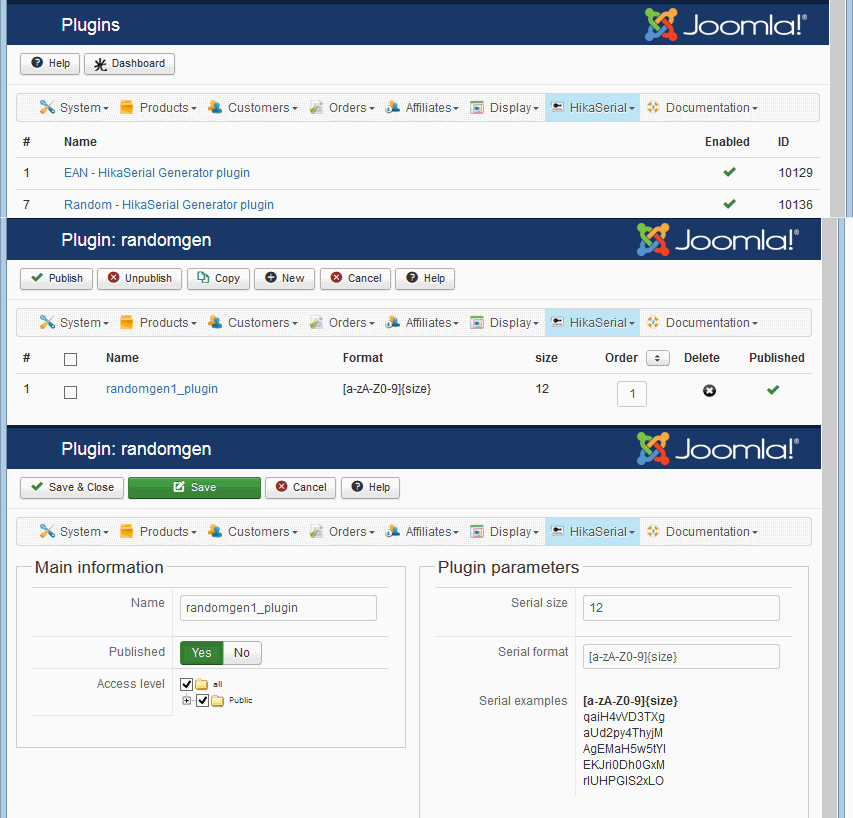Expand the Public access level tree node

[187, 701]
